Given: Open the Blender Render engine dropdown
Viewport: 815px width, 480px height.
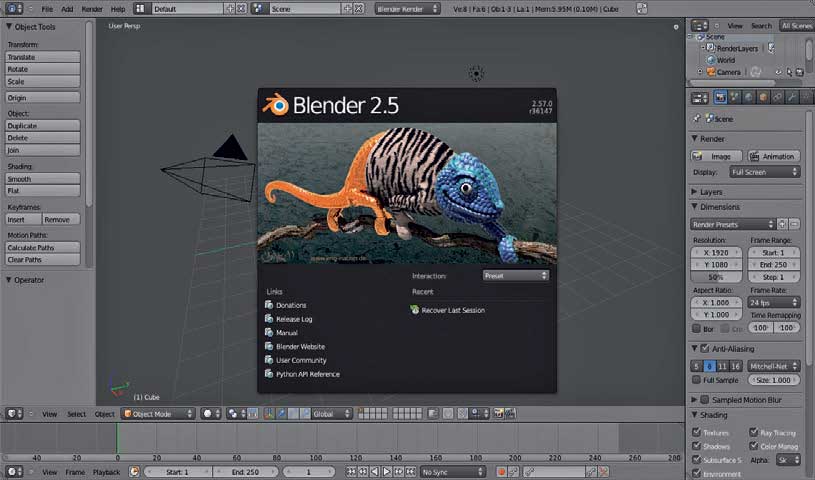Looking at the screenshot, I should [x=408, y=9].
